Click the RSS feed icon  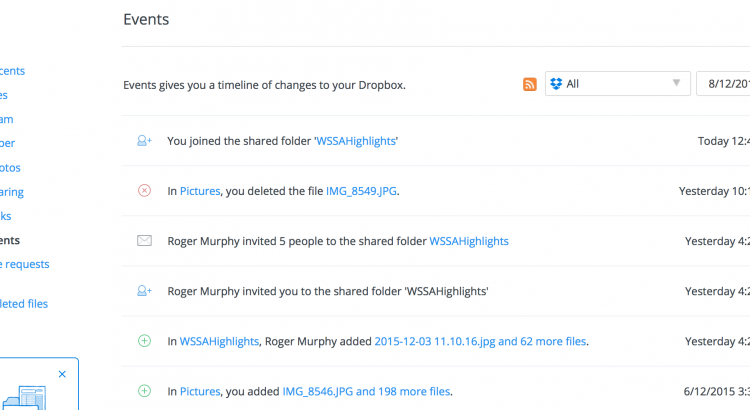point(530,84)
